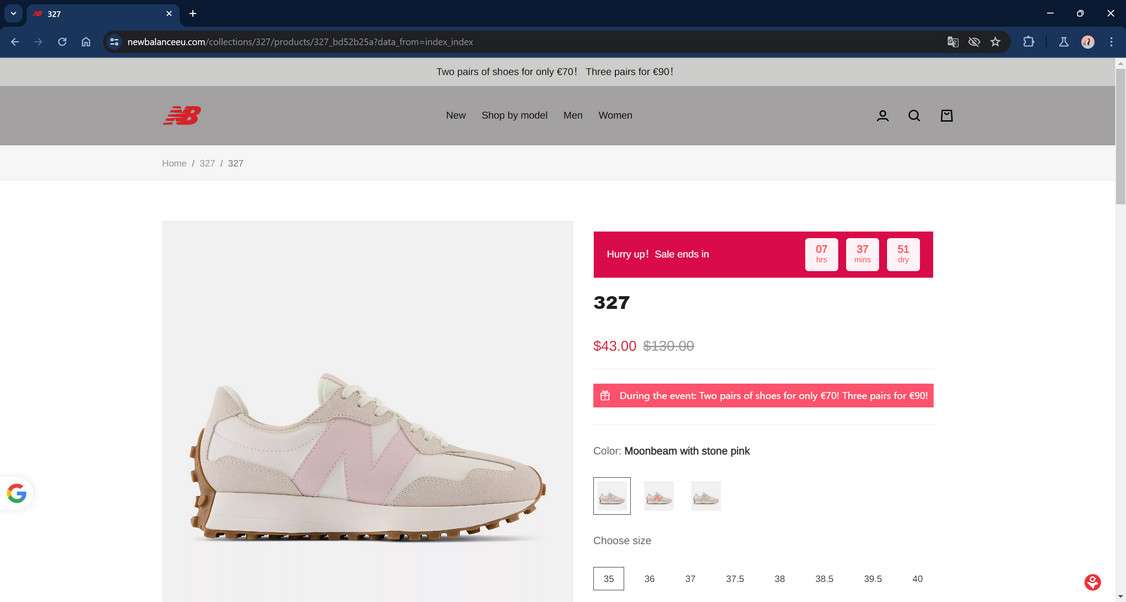This screenshot has height=602, width=1126.
Task: Click the New Balance logo
Action: (x=182, y=116)
